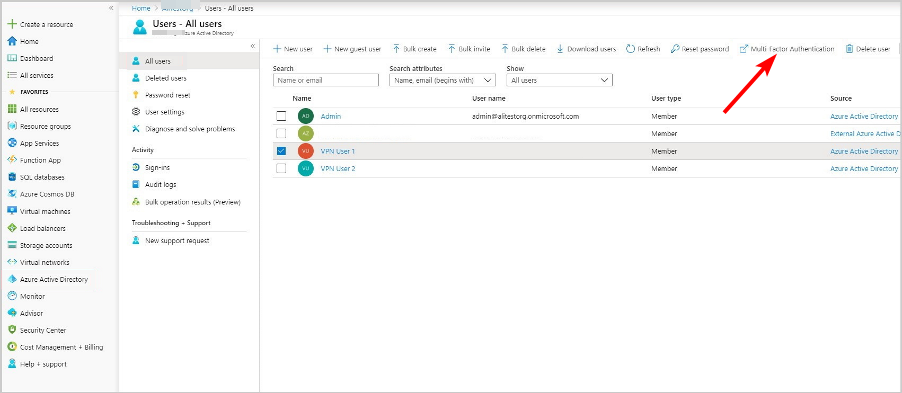902x393 pixels.
Task: Open Diagnose and solve problems
Action: (189, 129)
